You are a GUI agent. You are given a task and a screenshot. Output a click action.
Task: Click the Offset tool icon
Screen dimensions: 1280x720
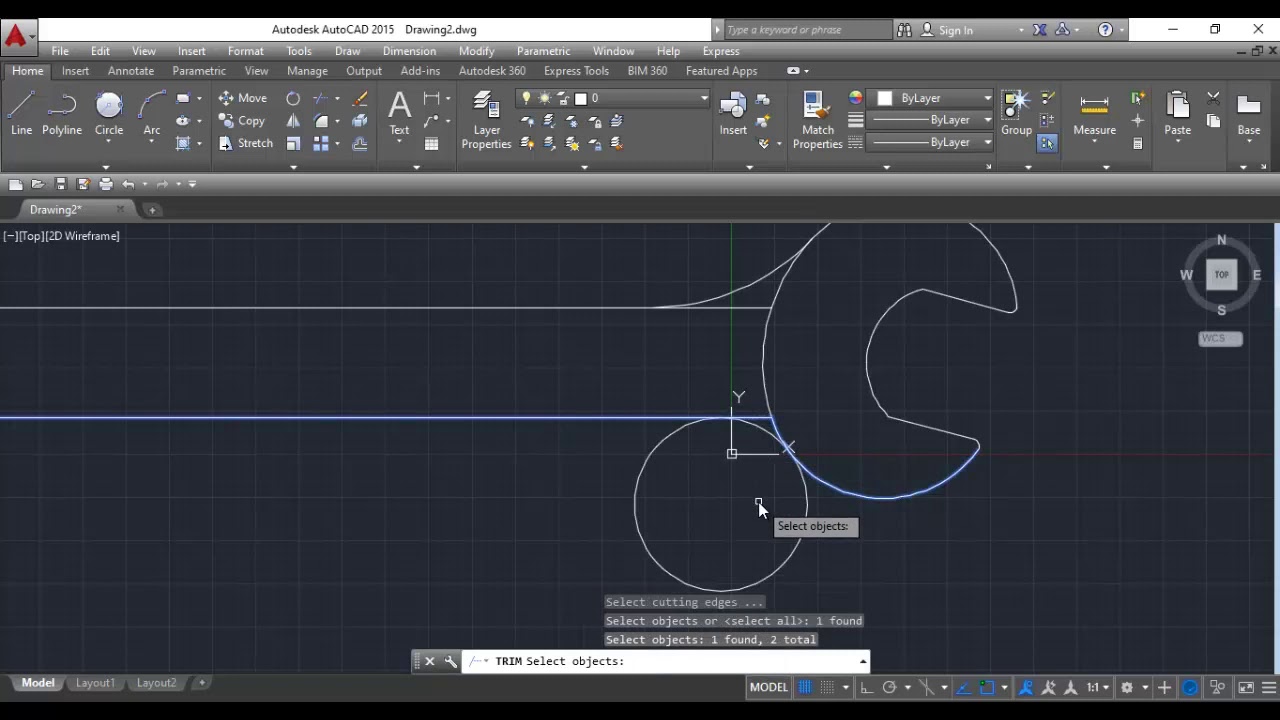(360, 144)
